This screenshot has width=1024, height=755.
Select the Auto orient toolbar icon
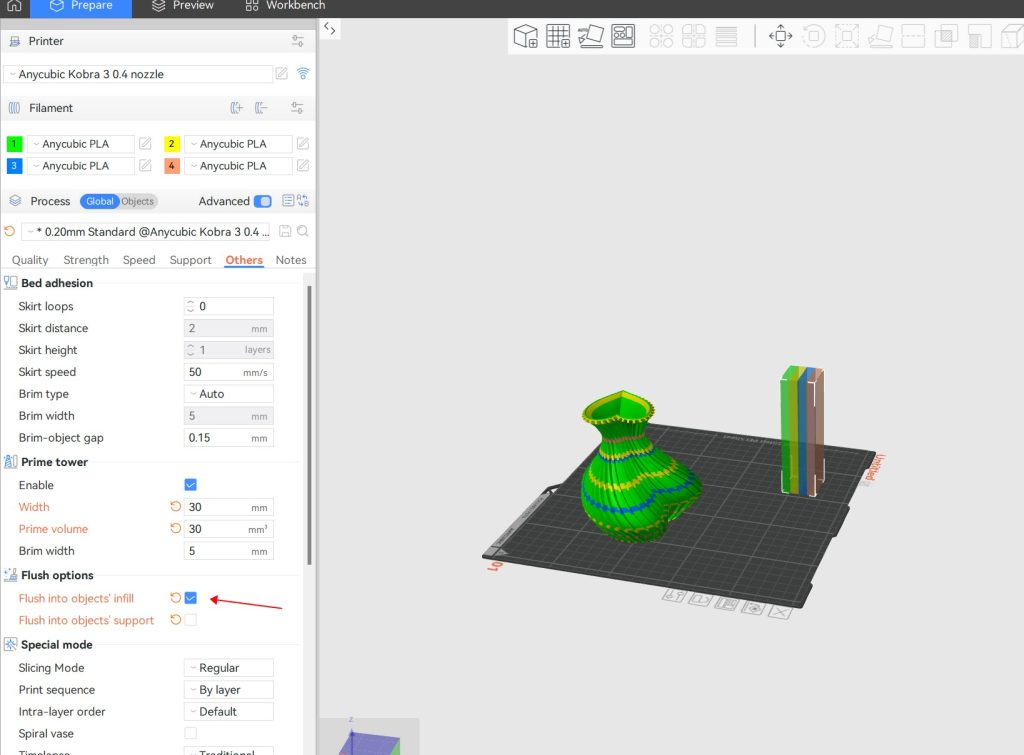coord(591,36)
